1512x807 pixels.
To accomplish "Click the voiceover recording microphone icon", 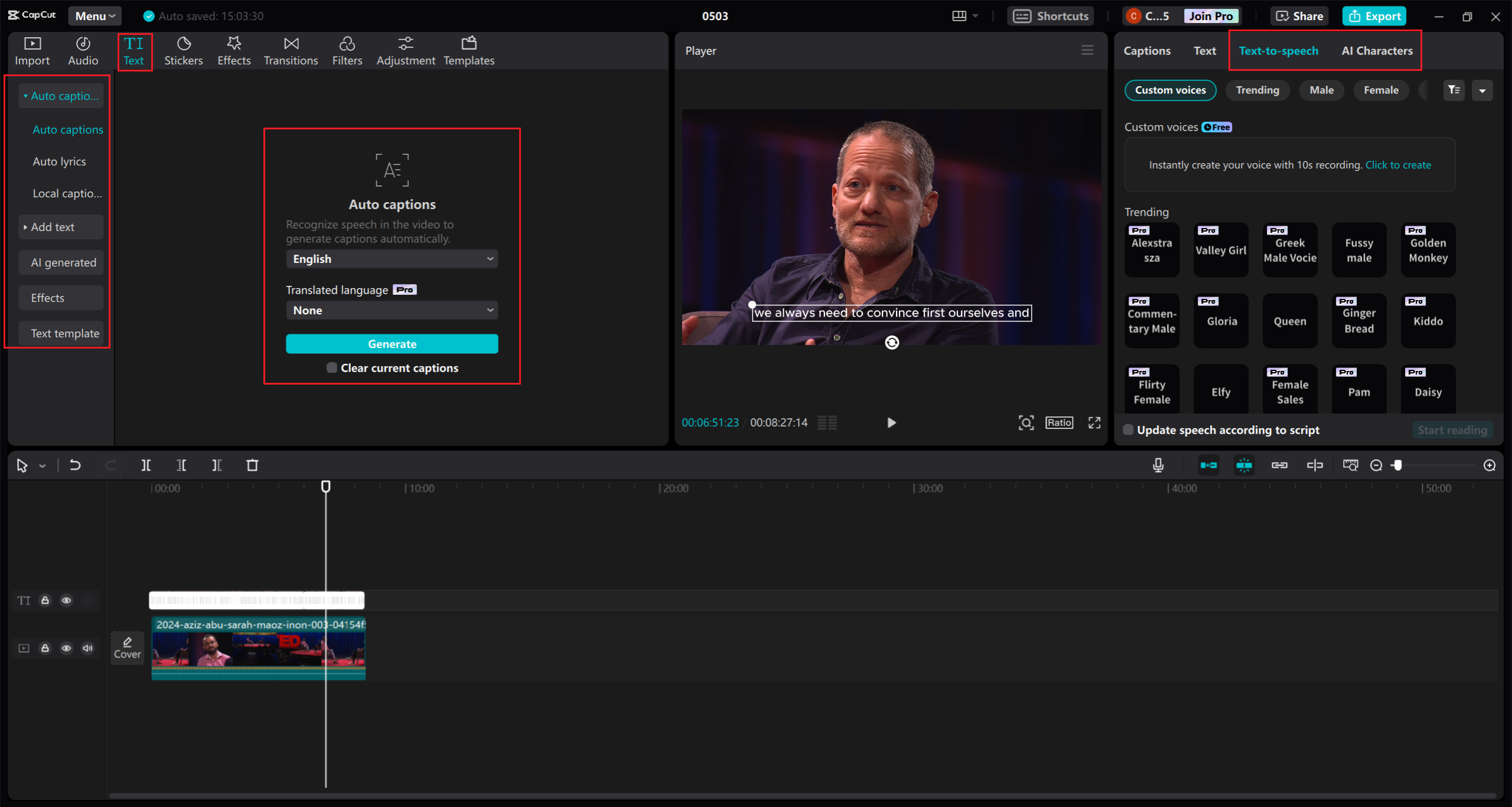I will (x=1158, y=466).
